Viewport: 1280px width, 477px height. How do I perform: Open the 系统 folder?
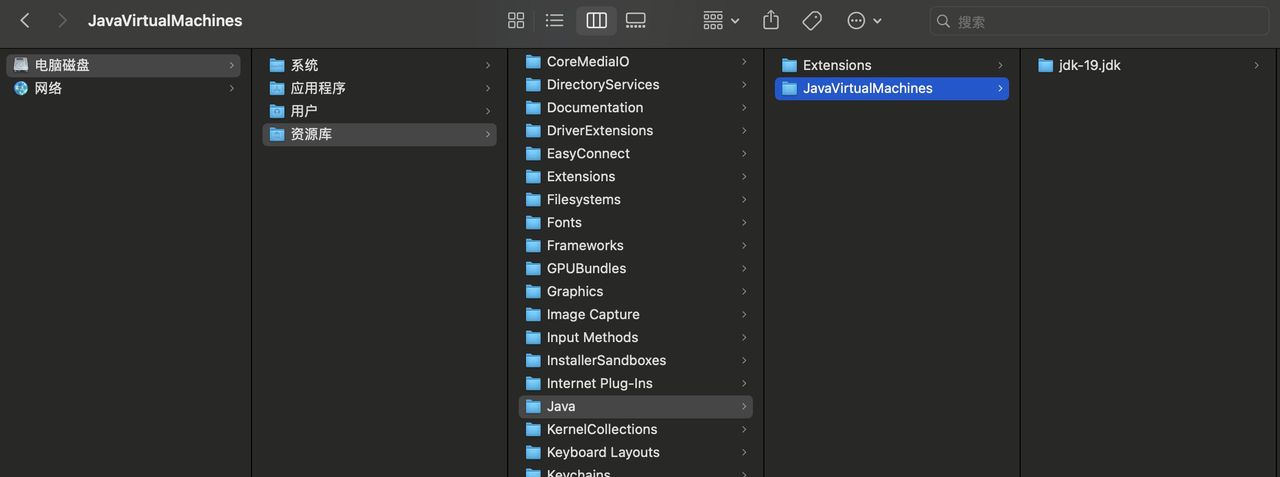[304, 65]
